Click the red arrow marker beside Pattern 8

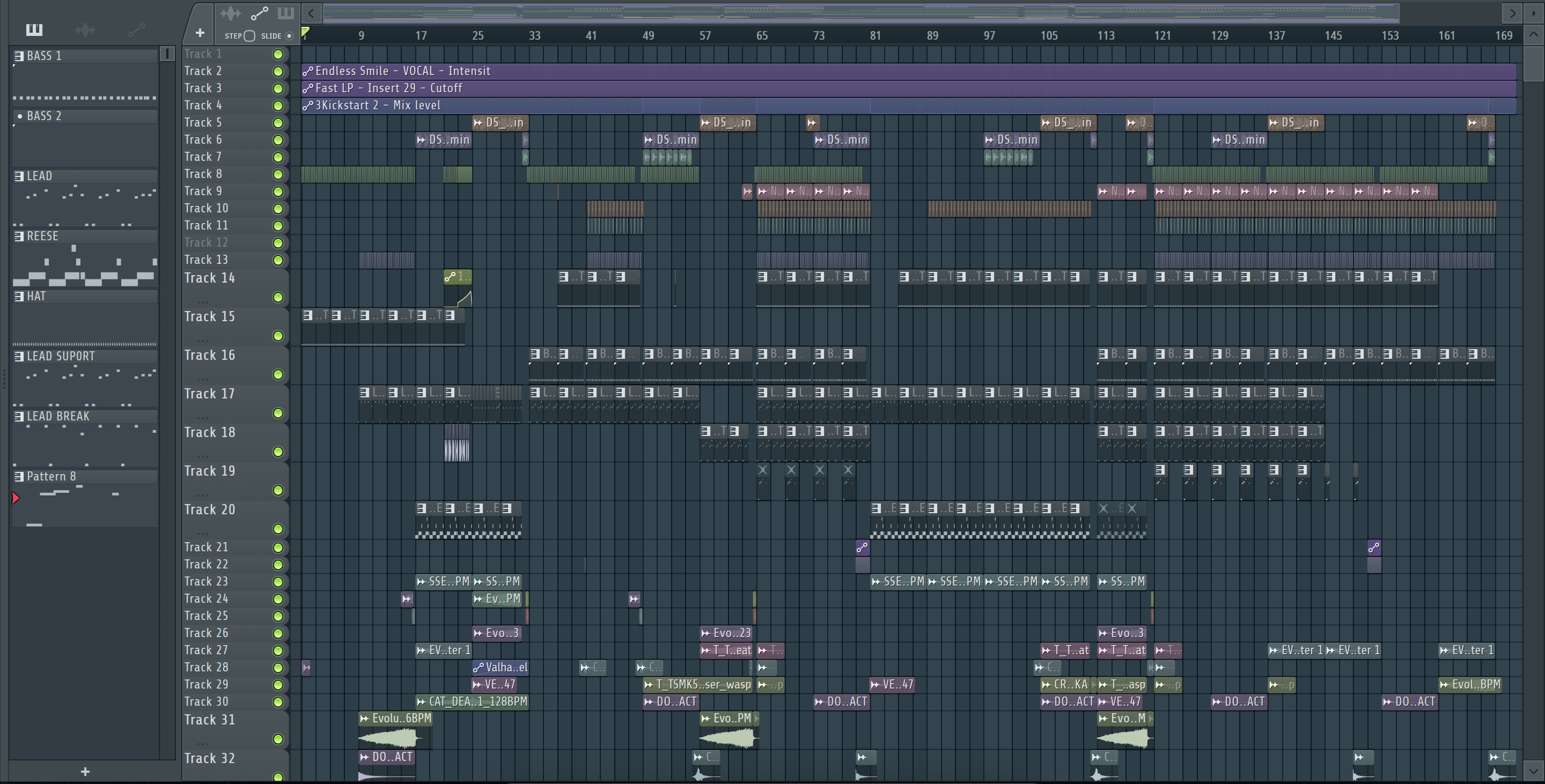(x=16, y=498)
